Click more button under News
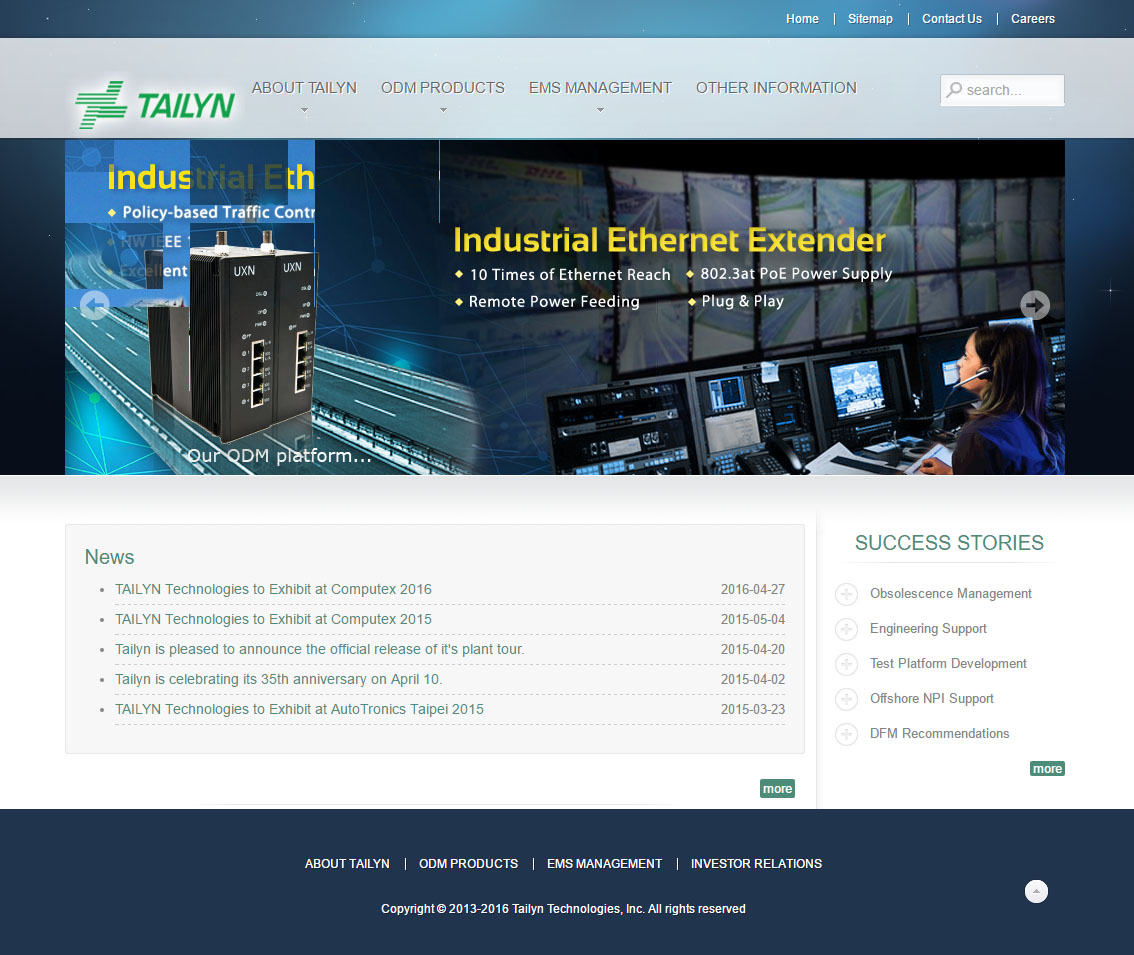Image resolution: width=1134 pixels, height=955 pixels. [x=777, y=789]
